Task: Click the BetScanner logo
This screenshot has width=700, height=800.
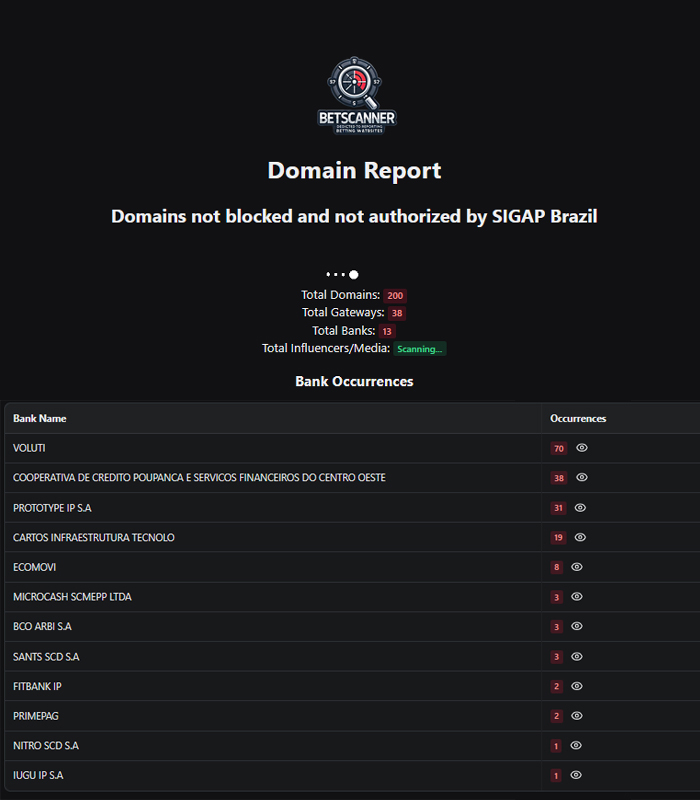Action: click(356, 95)
